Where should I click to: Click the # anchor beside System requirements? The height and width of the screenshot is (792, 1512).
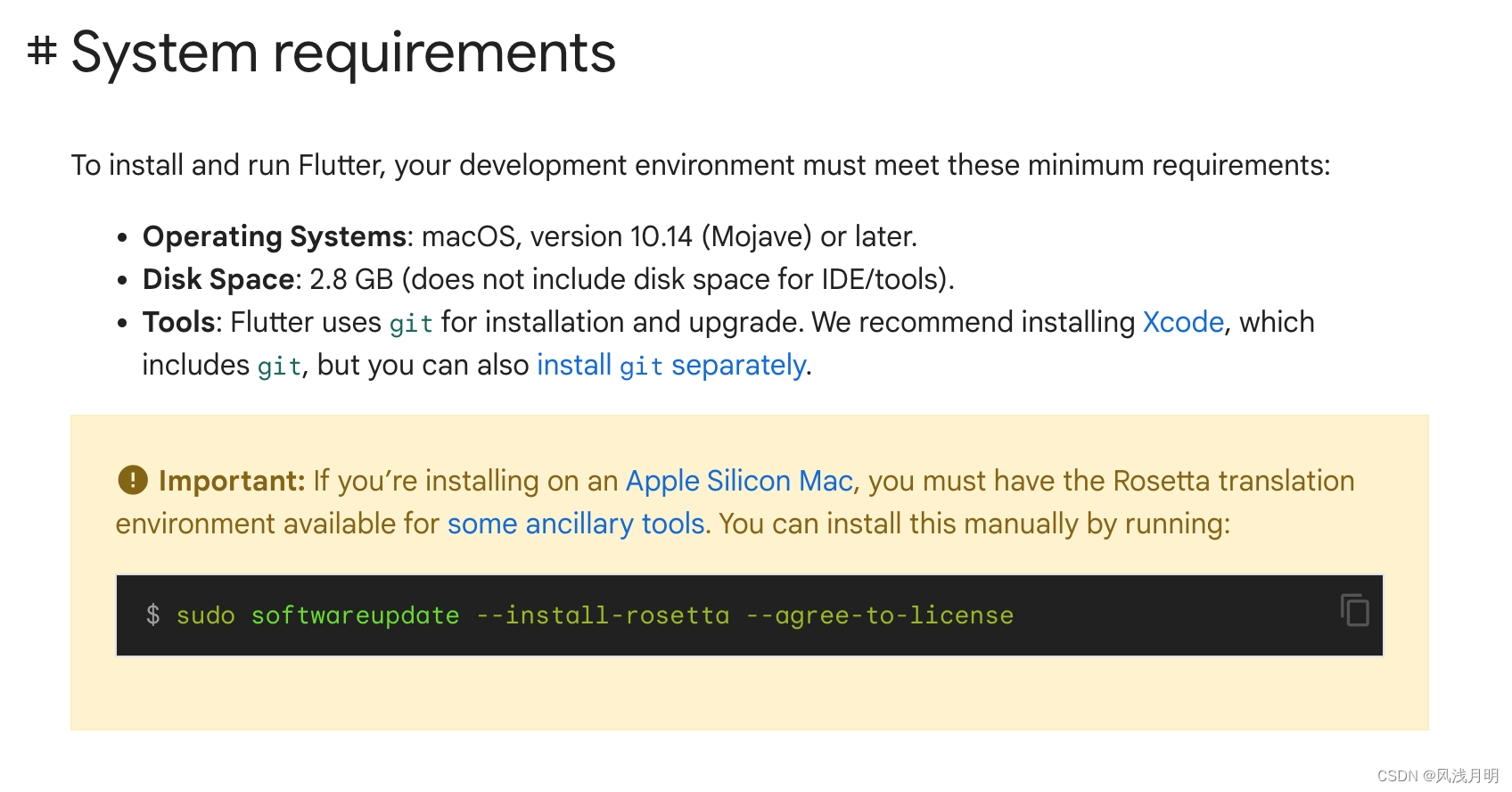pyautogui.click(x=42, y=51)
